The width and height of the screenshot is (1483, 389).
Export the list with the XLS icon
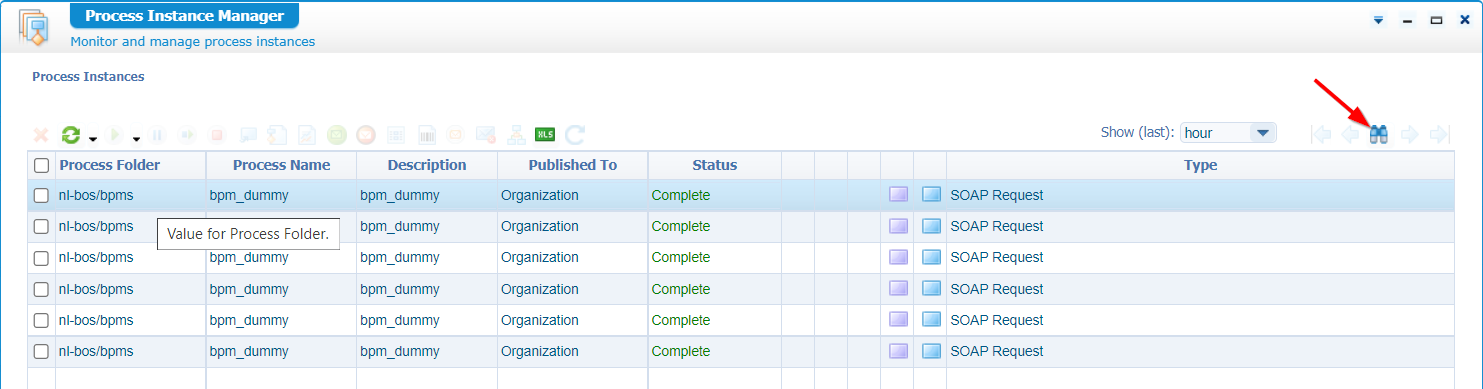point(545,134)
